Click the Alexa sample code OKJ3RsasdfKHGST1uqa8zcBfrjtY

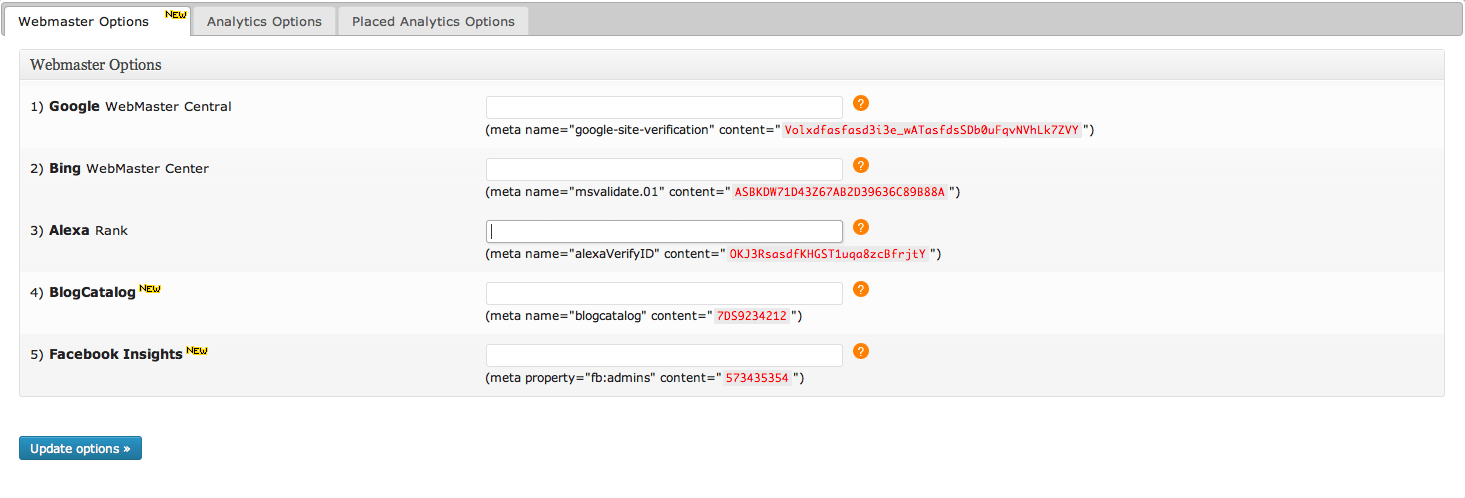pos(828,254)
